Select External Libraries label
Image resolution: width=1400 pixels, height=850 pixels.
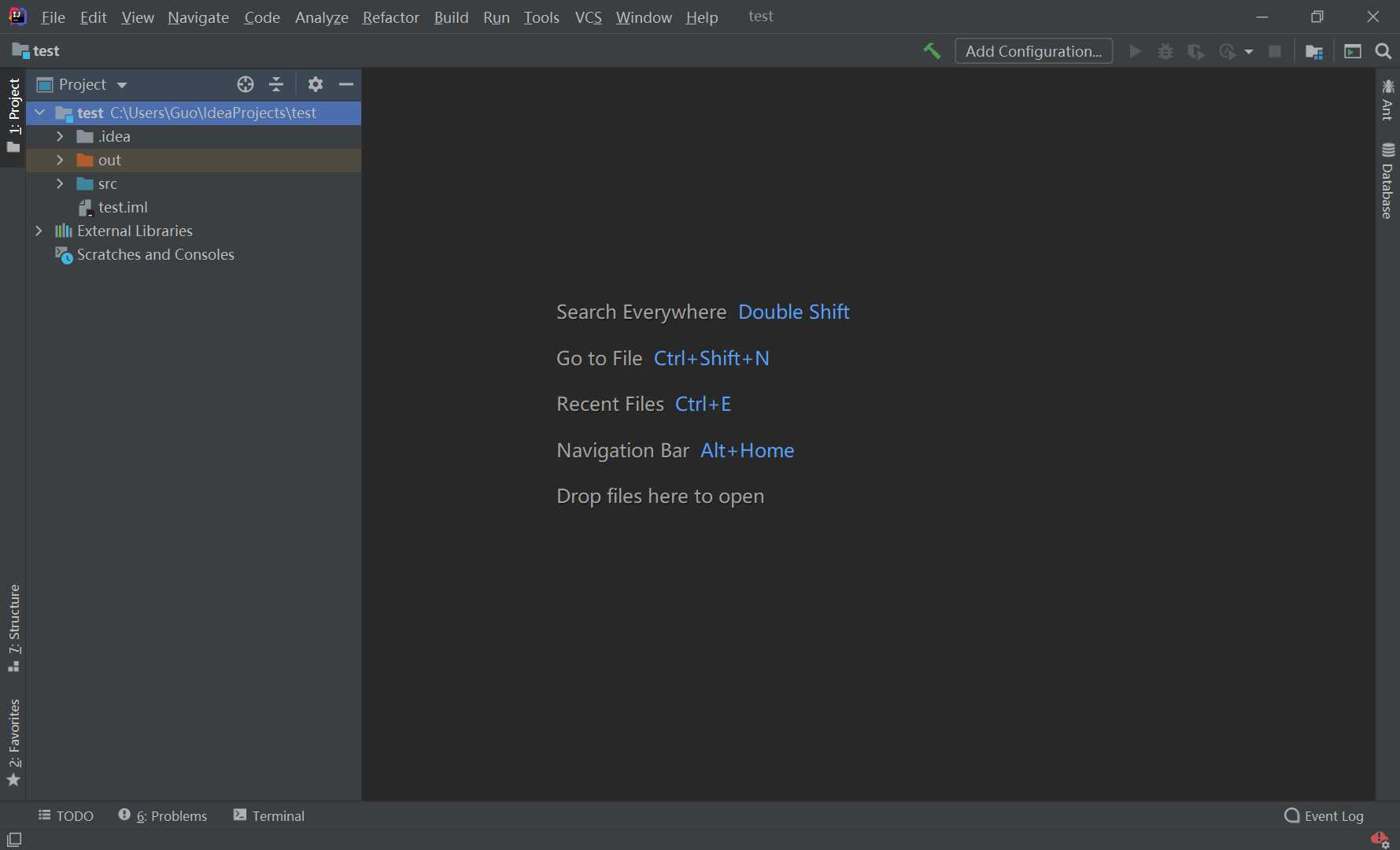[x=135, y=231]
